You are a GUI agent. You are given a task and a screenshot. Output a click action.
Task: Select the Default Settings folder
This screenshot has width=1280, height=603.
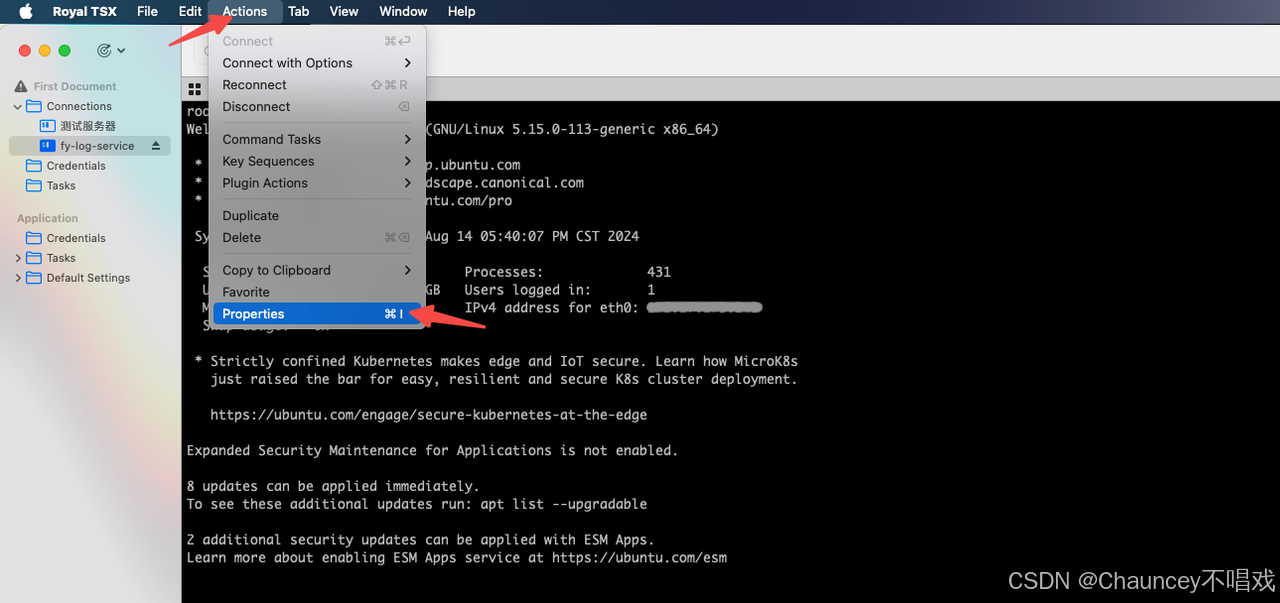pos(88,278)
